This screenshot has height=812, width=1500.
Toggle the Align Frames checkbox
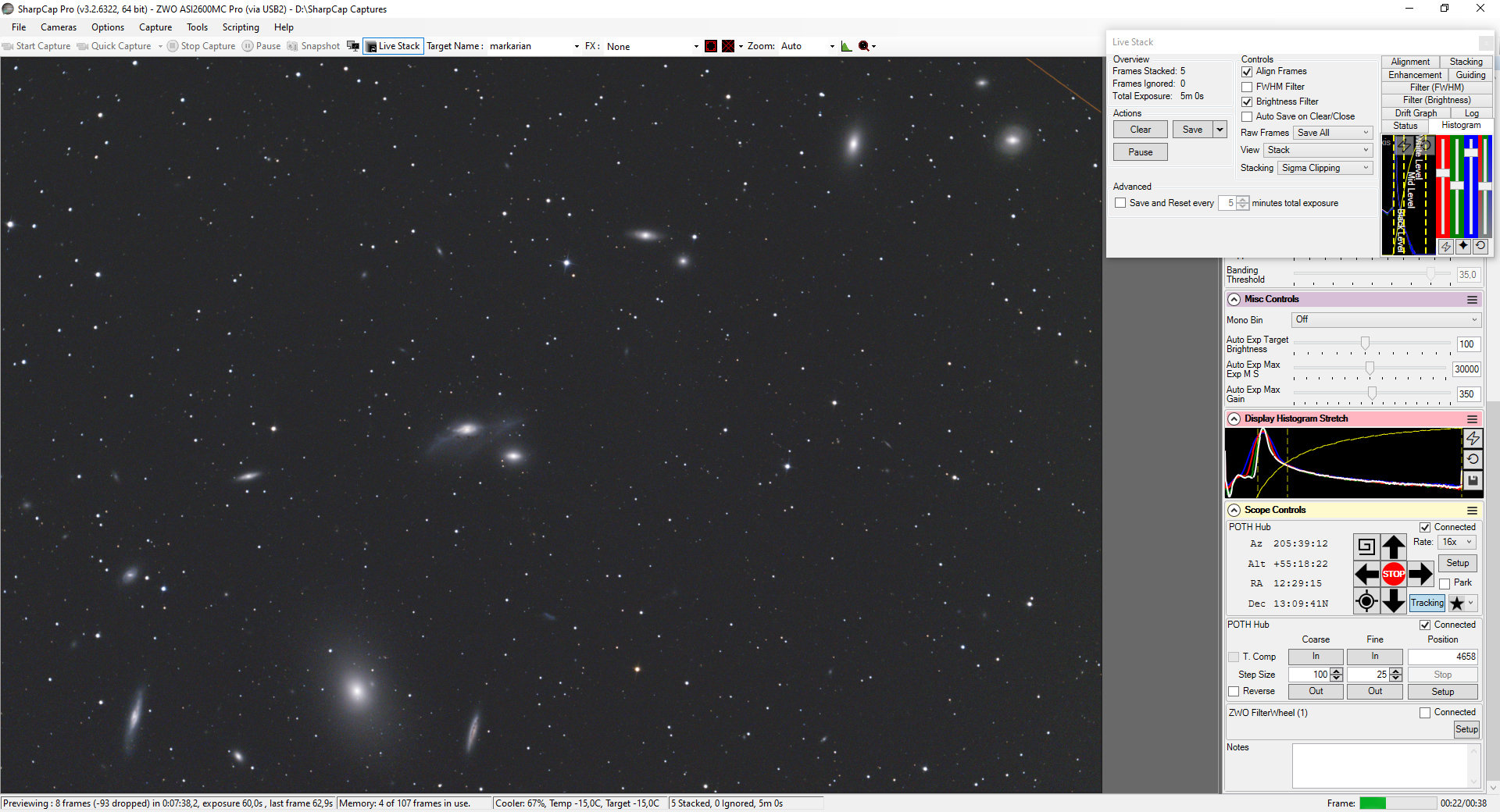pos(1247,72)
